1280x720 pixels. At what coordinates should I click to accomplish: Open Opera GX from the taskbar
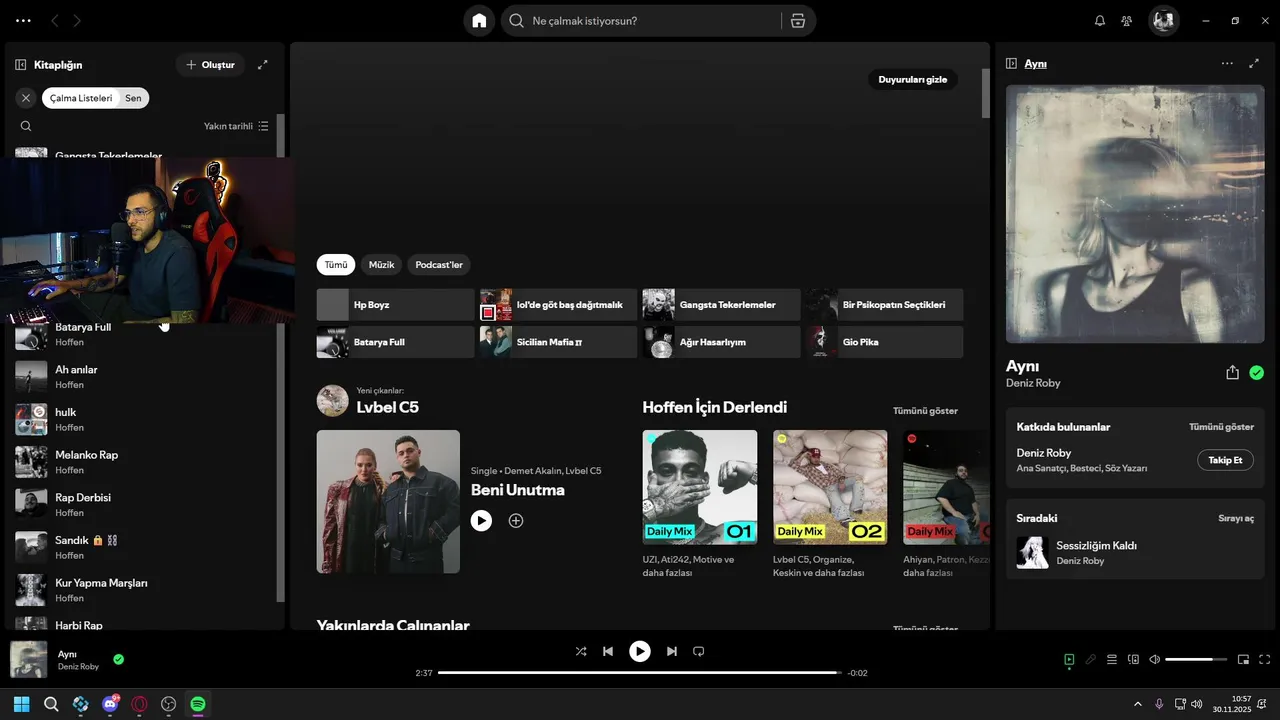[x=140, y=704]
